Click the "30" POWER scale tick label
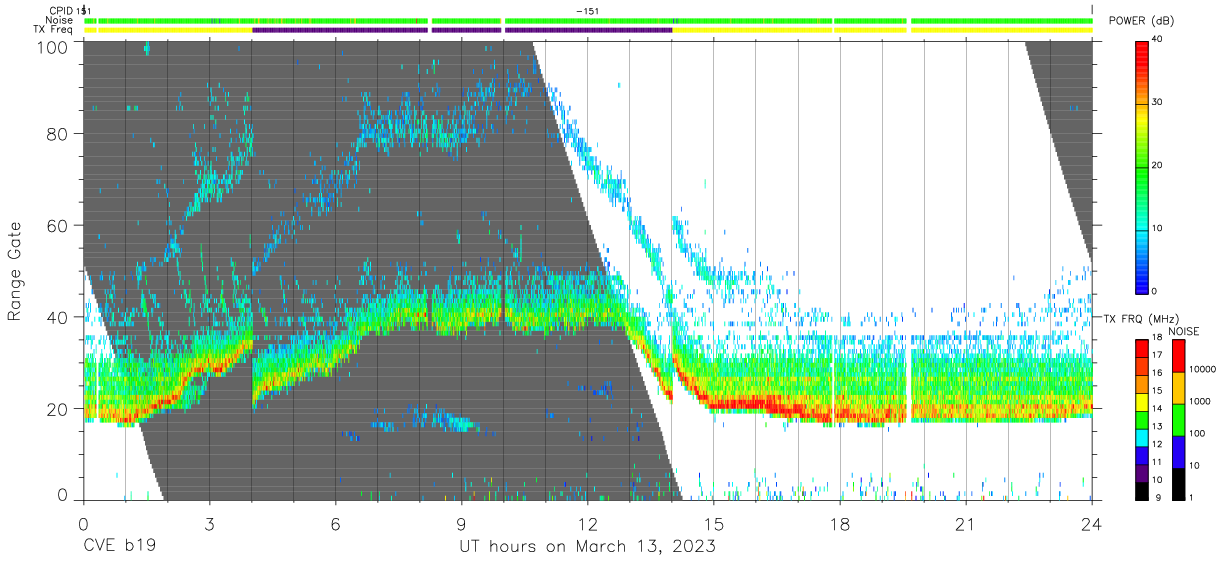Image resolution: width=1228 pixels, height=567 pixels. tap(1159, 103)
